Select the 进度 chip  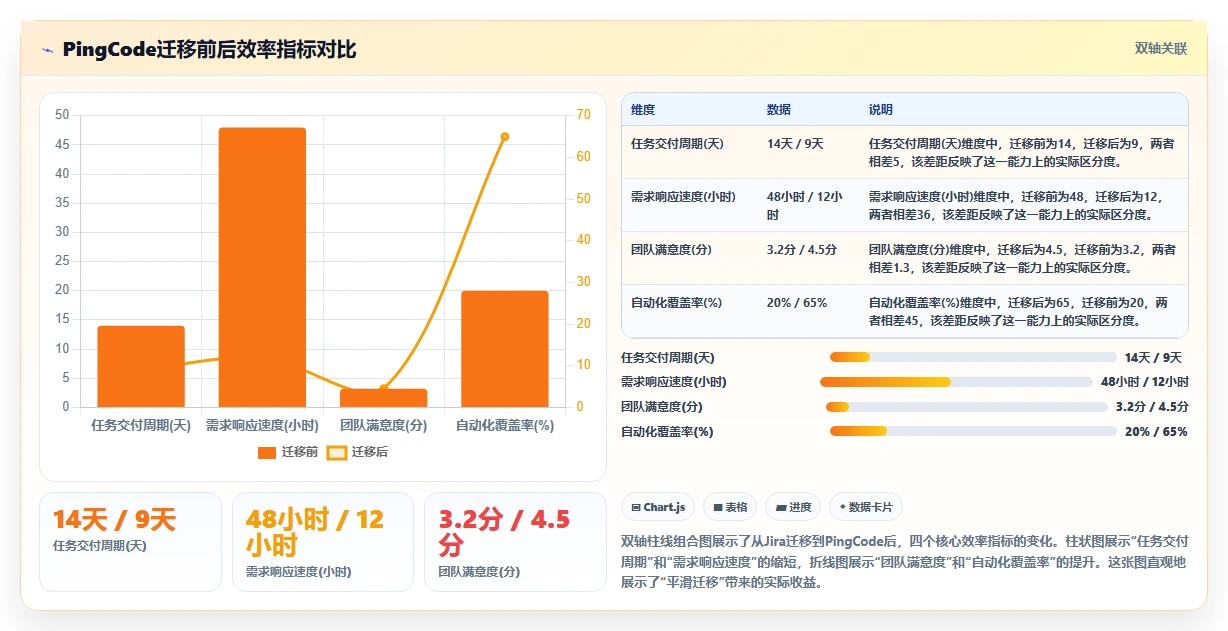793,507
